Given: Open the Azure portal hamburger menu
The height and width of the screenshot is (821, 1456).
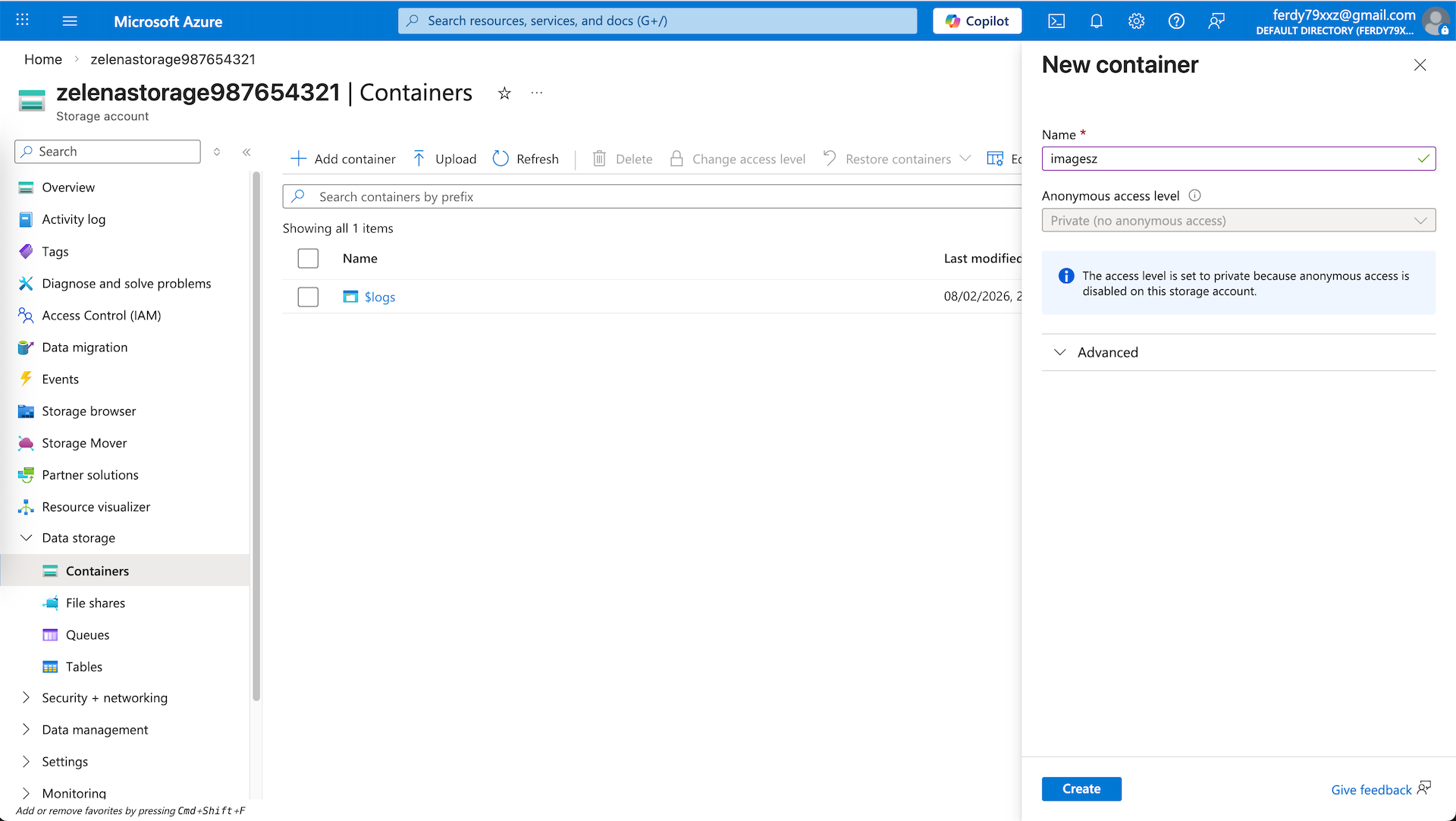Looking at the screenshot, I should coord(70,21).
